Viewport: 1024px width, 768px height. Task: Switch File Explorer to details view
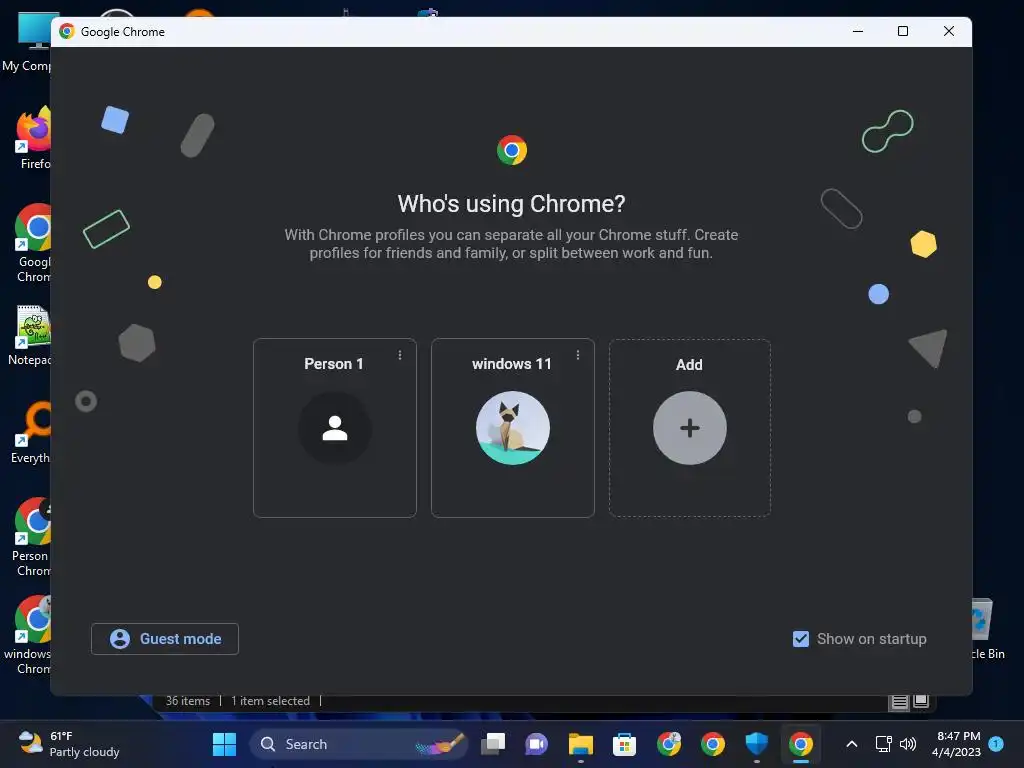[x=899, y=702]
